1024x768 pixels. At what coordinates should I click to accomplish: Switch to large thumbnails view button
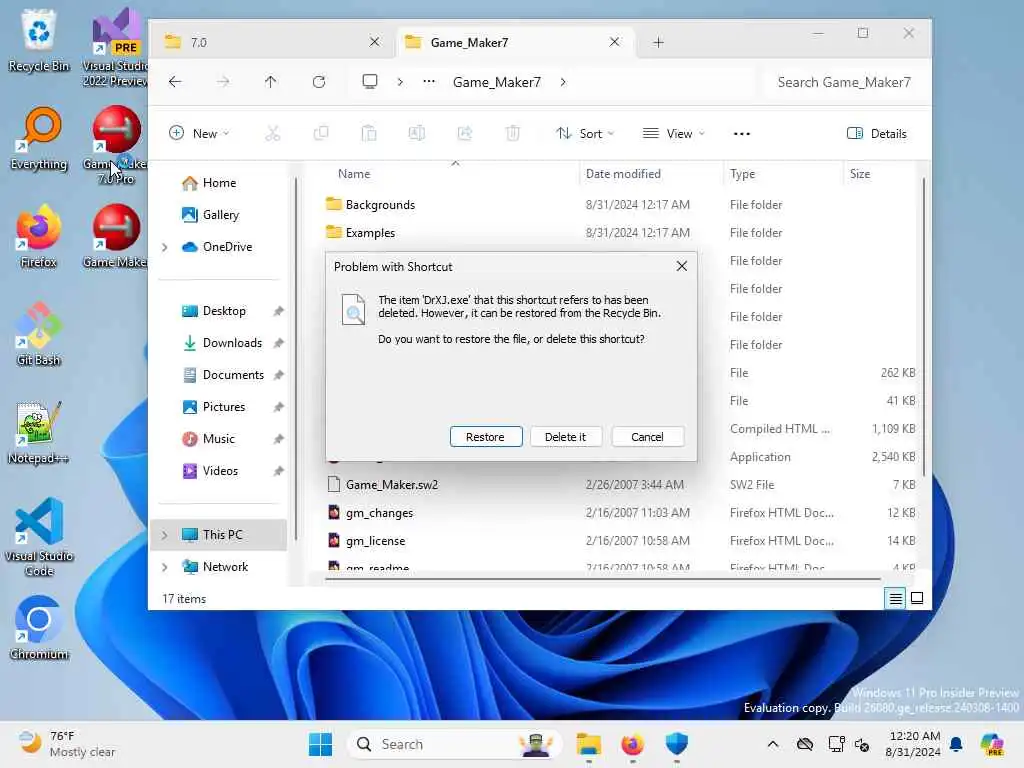(917, 598)
